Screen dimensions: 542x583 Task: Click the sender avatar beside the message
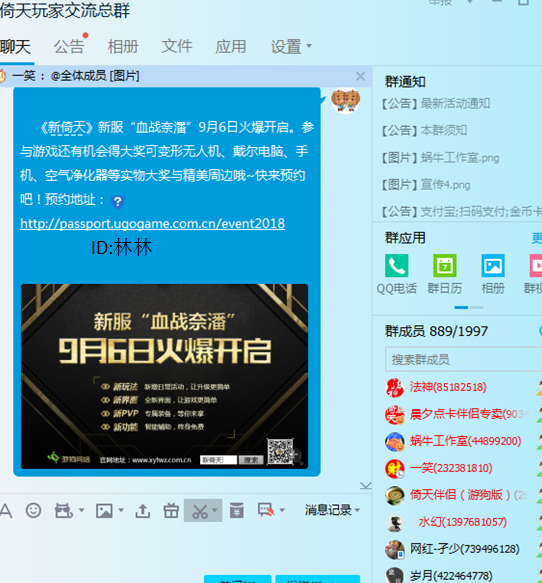(346, 100)
